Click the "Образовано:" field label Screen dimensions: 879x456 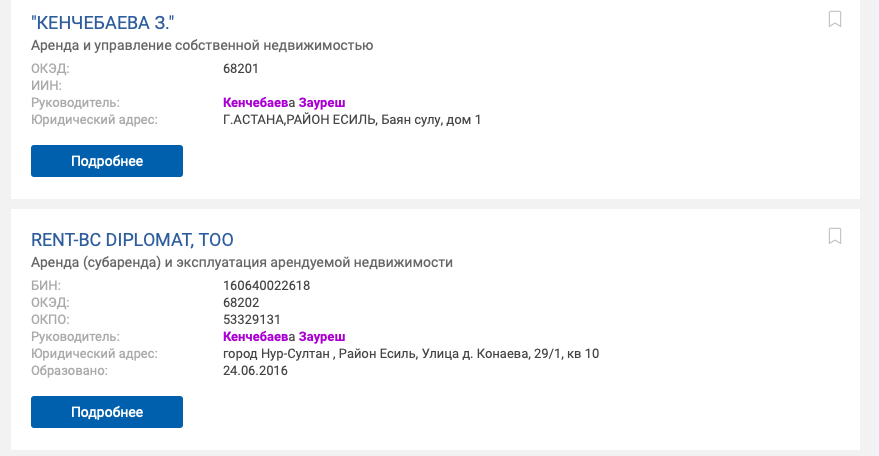tap(69, 371)
